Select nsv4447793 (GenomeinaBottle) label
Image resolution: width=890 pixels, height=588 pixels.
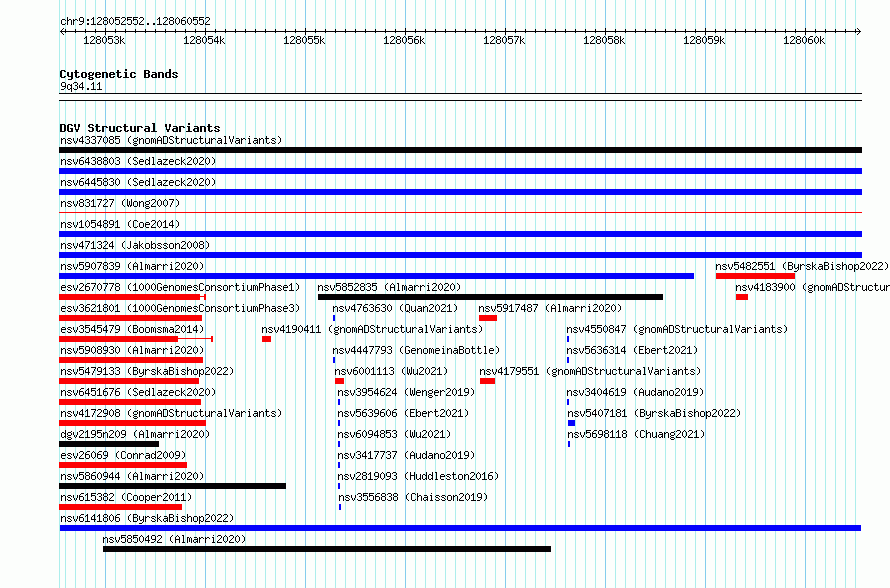416,350
